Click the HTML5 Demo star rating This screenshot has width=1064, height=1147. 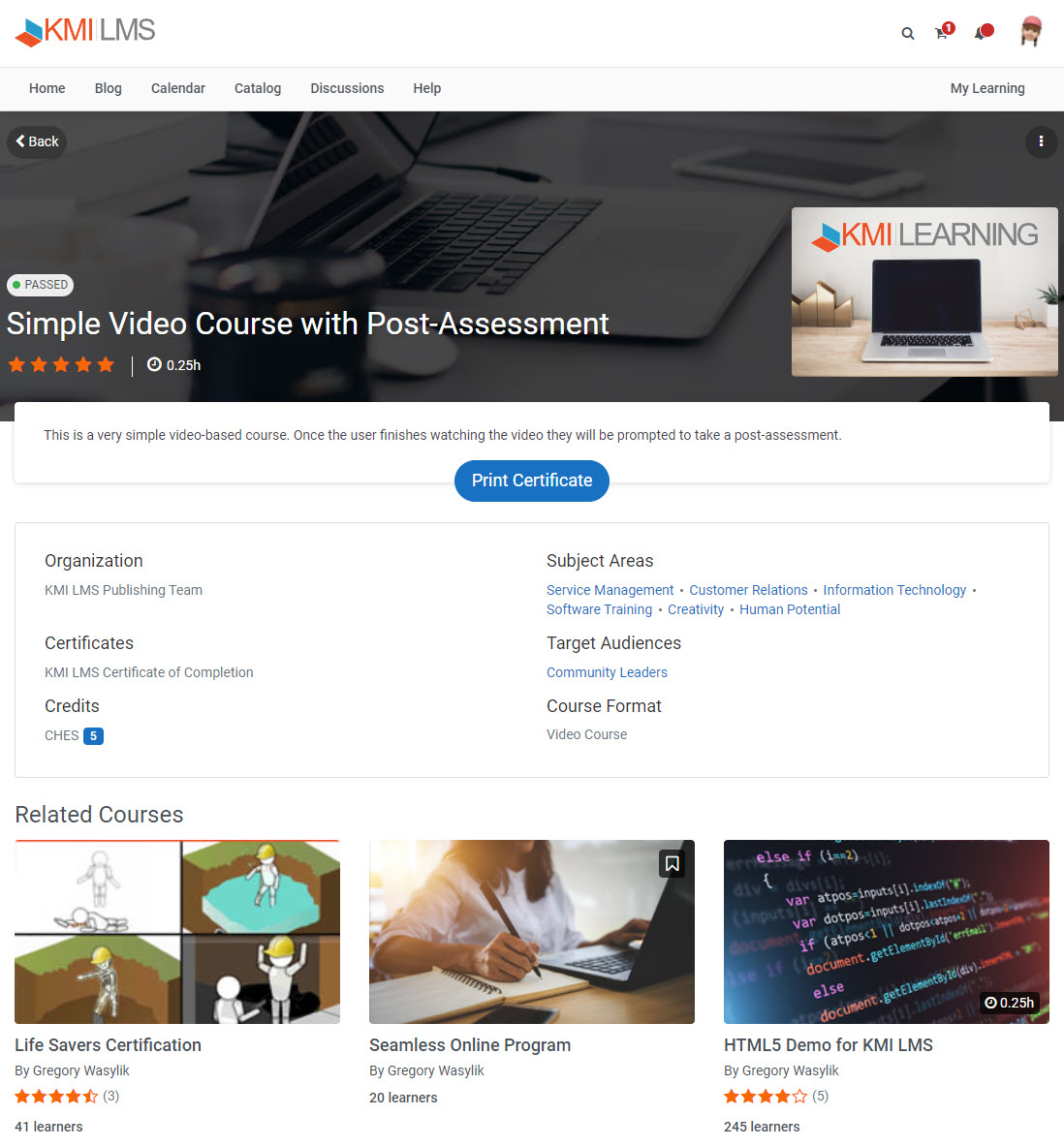(766, 1097)
